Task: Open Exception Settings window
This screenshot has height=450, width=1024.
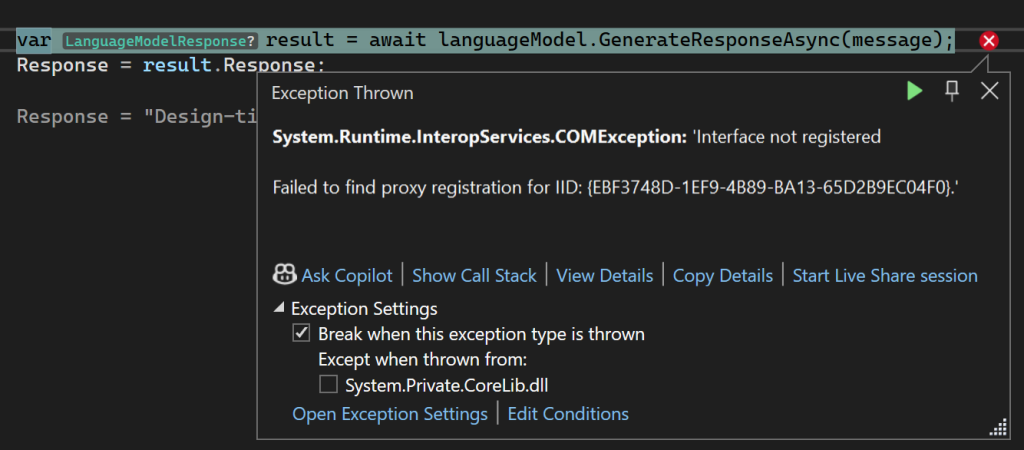Action: pos(390,414)
